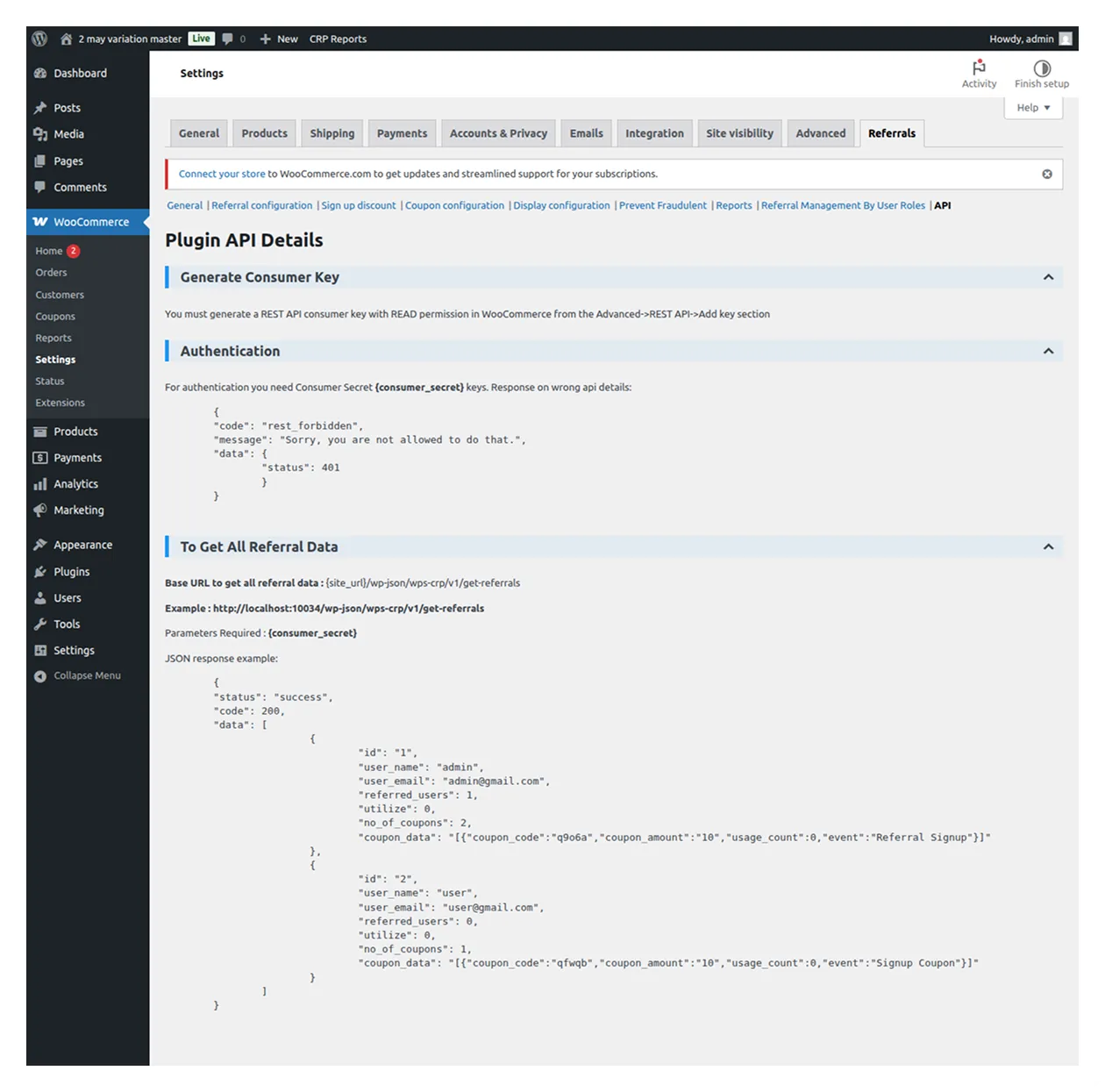Open the Help dropdown
The image size is (1105, 1092).
[1033, 108]
